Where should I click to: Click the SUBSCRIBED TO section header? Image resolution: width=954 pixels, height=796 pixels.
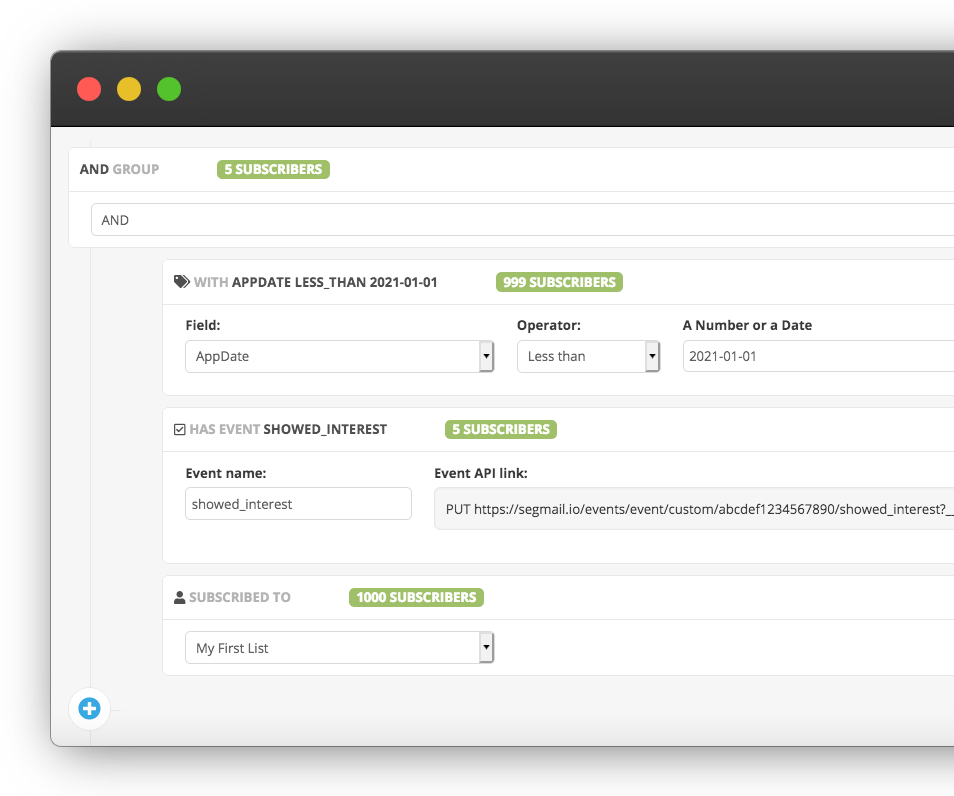(240, 596)
